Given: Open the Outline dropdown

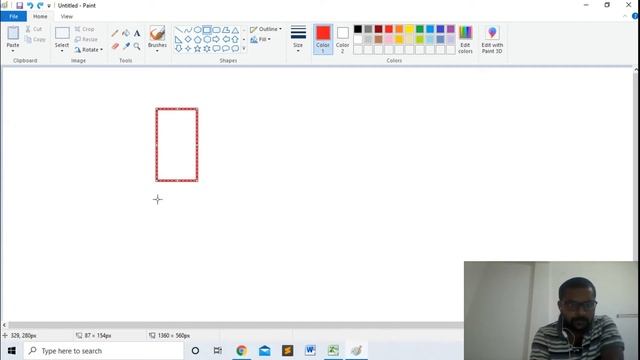Looking at the screenshot, I should tap(266, 29).
